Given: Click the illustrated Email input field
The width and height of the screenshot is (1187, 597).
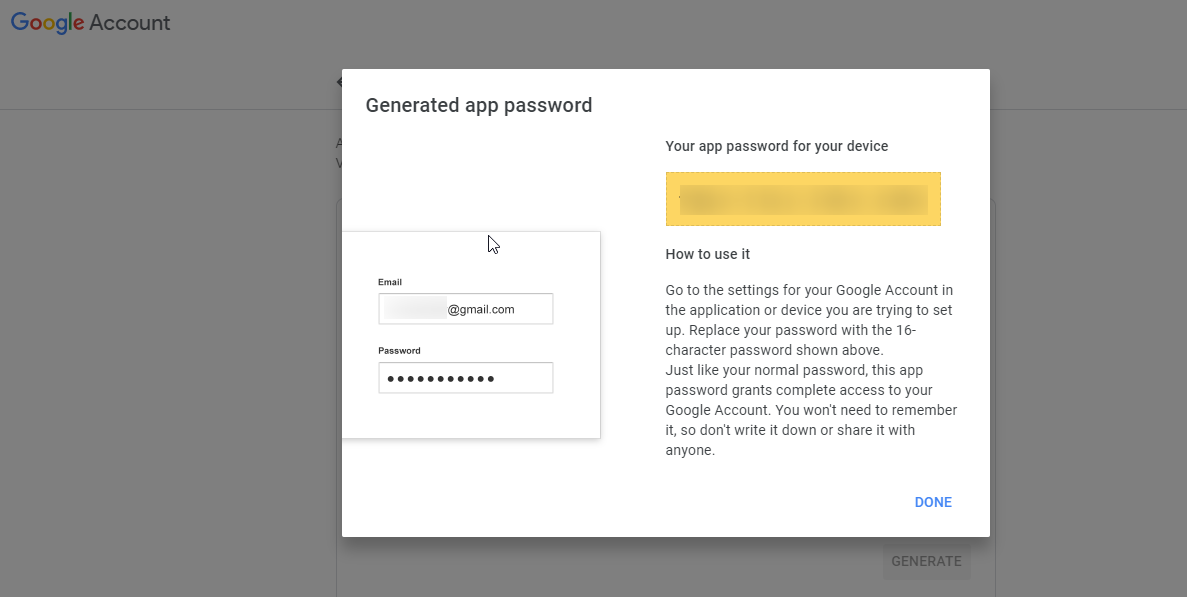Looking at the screenshot, I should (465, 309).
